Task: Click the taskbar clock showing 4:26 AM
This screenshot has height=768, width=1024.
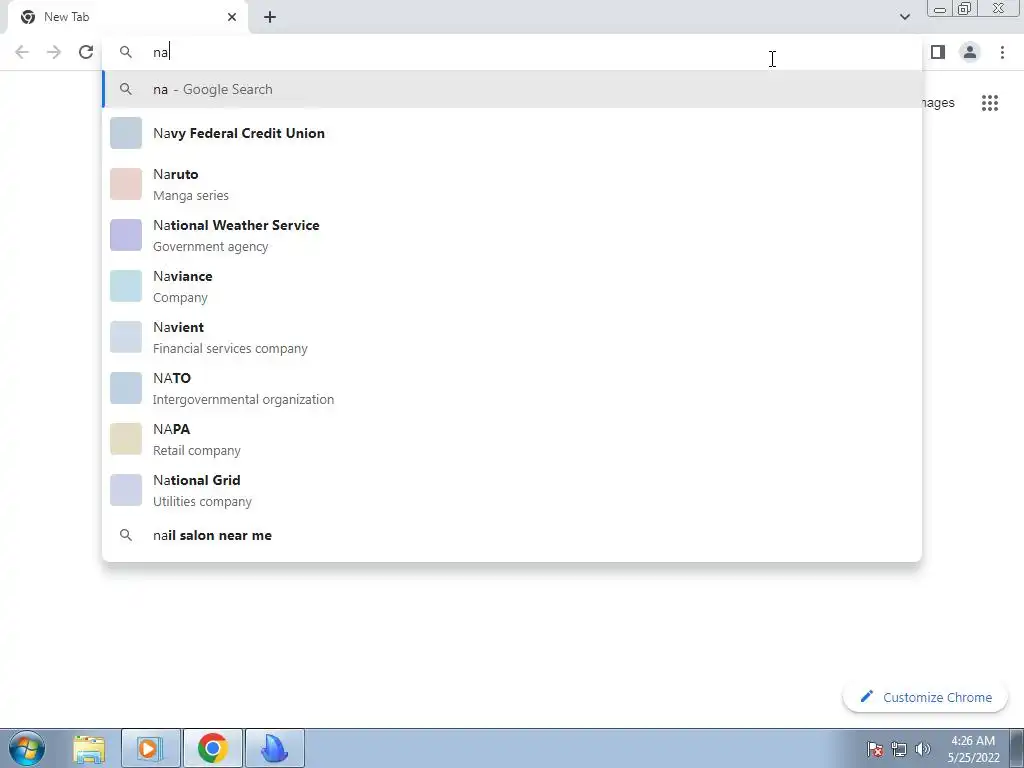Action: (x=973, y=749)
